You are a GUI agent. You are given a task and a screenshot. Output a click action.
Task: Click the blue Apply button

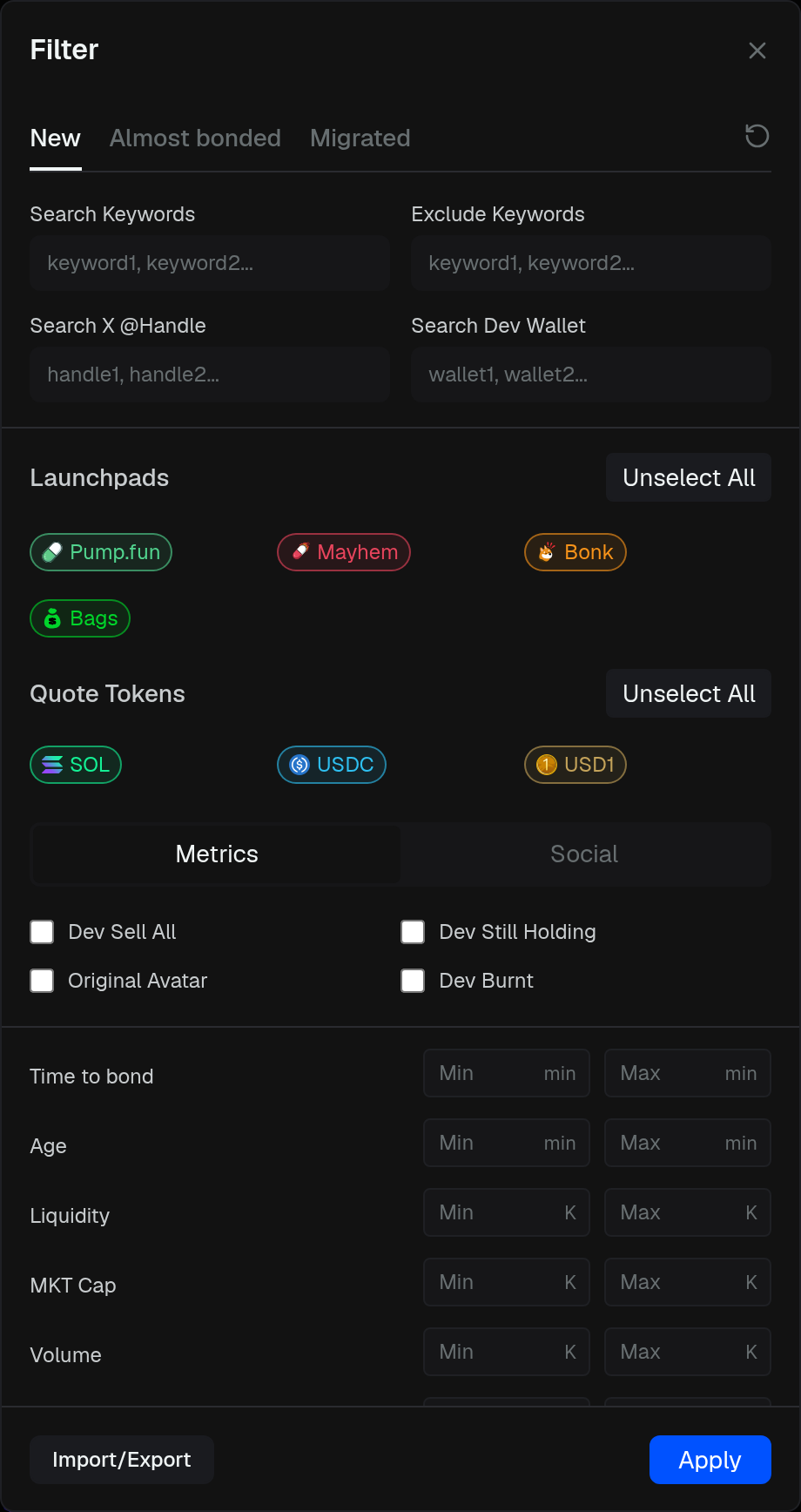pyautogui.click(x=710, y=1460)
